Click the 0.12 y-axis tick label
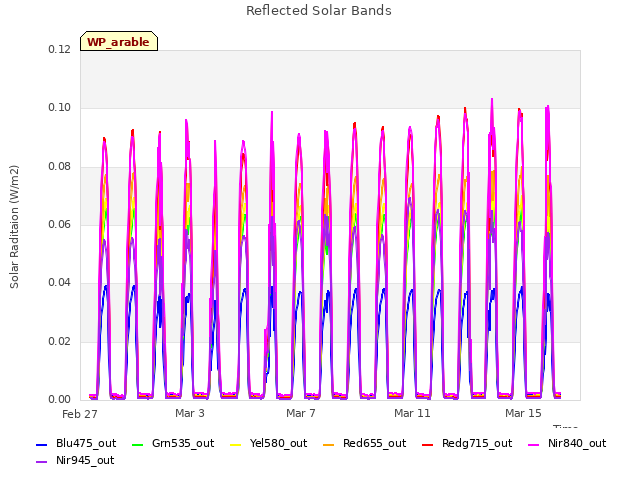The height and width of the screenshot is (480, 640). [60, 49]
